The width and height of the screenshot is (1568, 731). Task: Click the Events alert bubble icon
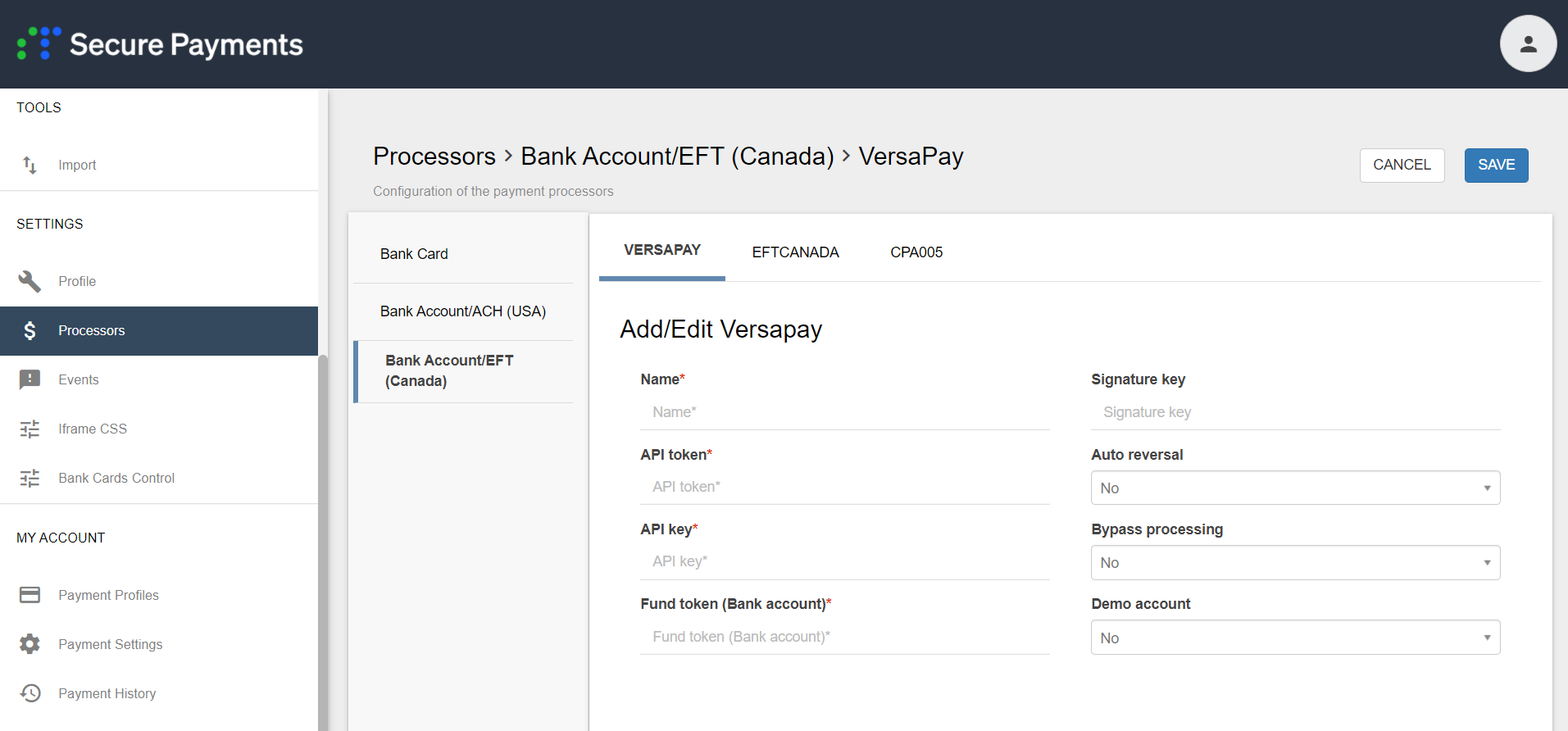(x=30, y=379)
